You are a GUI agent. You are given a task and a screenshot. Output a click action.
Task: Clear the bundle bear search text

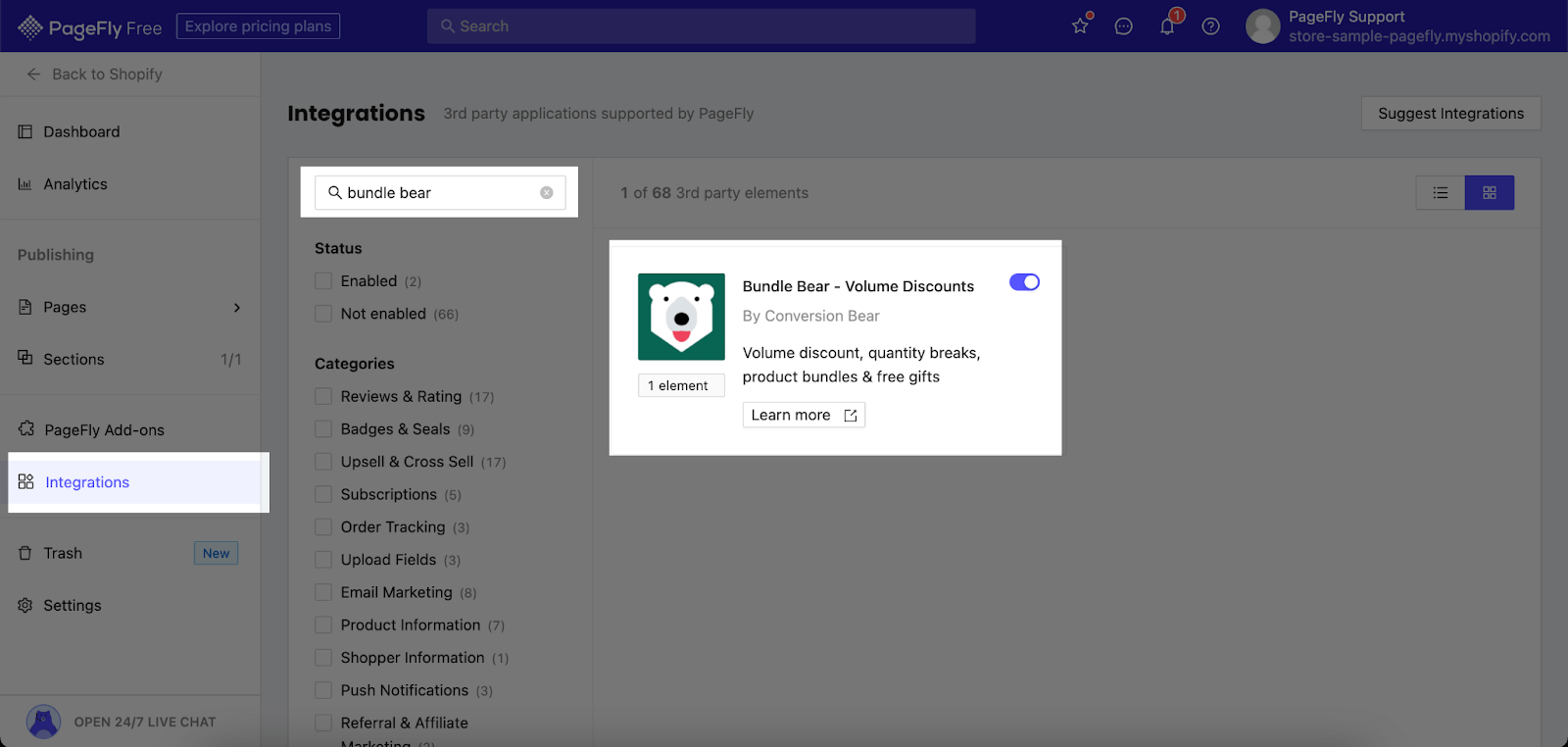547,193
